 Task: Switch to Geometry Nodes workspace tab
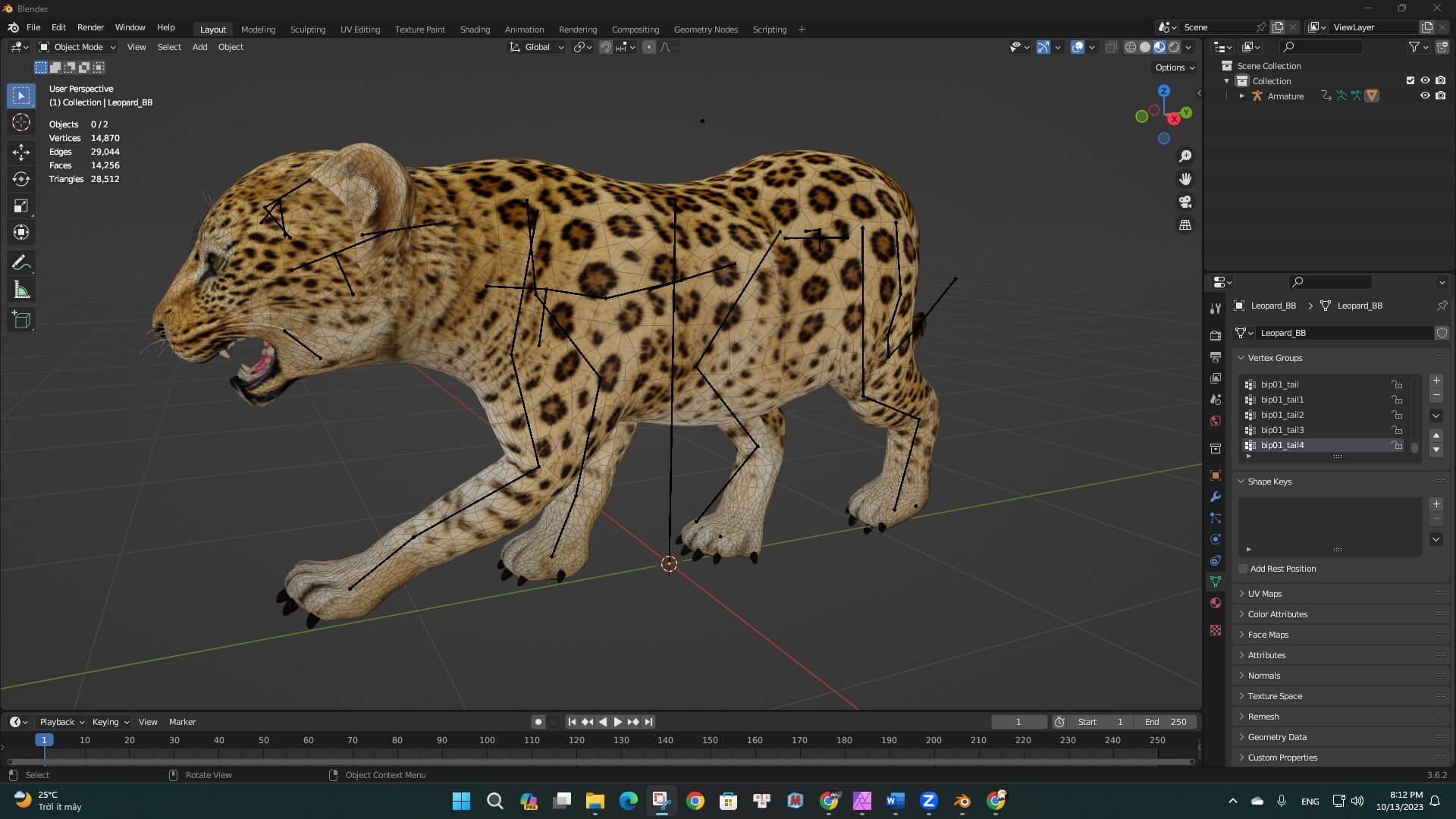pos(705,30)
